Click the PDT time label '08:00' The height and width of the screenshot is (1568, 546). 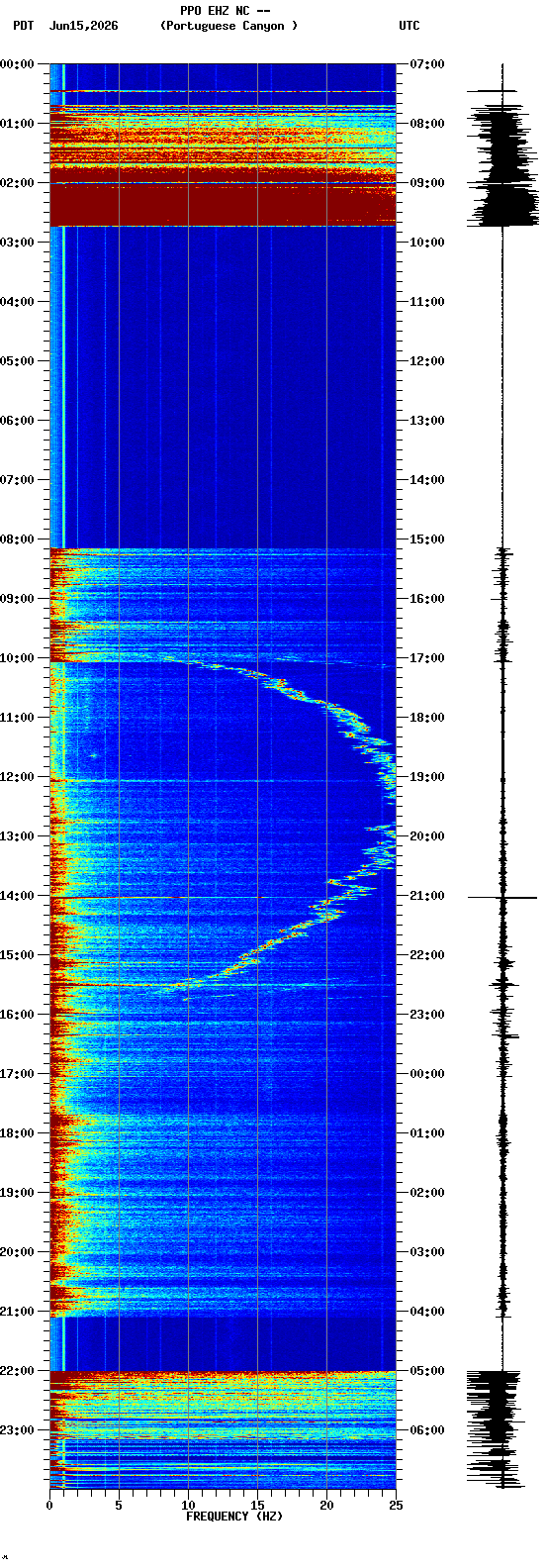tap(18, 539)
